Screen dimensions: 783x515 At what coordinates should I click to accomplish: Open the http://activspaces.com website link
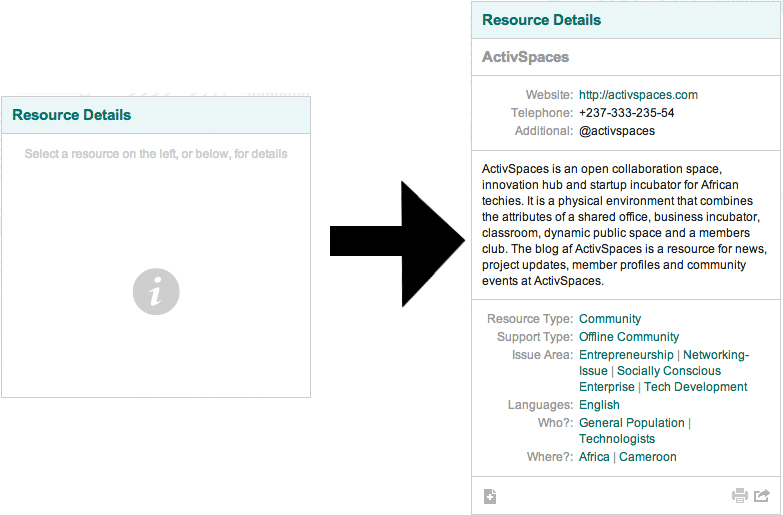(638, 95)
